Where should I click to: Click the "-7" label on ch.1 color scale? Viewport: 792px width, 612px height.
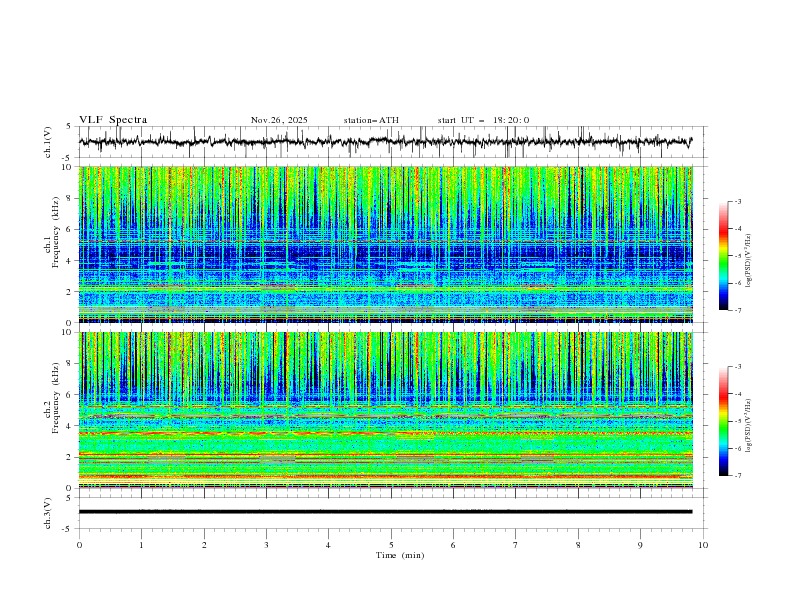[x=737, y=311]
